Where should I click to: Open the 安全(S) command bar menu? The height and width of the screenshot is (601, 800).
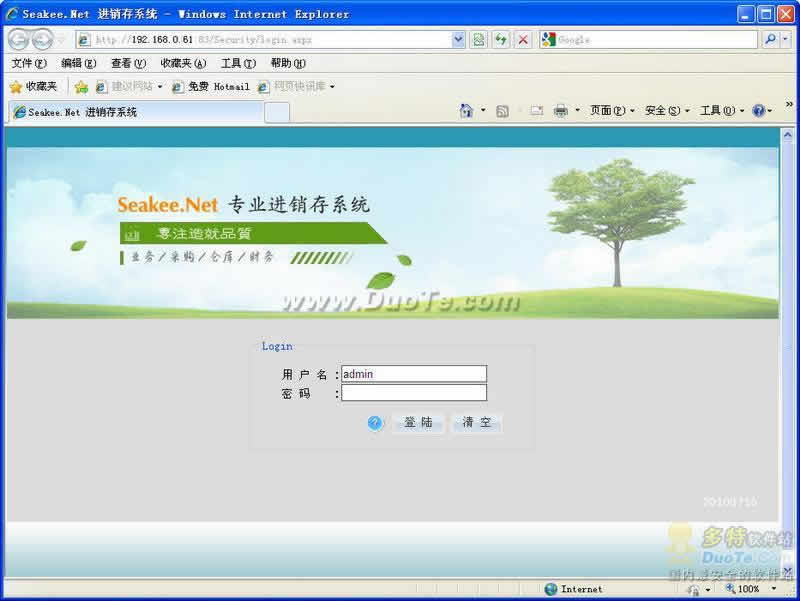(x=667, y=111)
